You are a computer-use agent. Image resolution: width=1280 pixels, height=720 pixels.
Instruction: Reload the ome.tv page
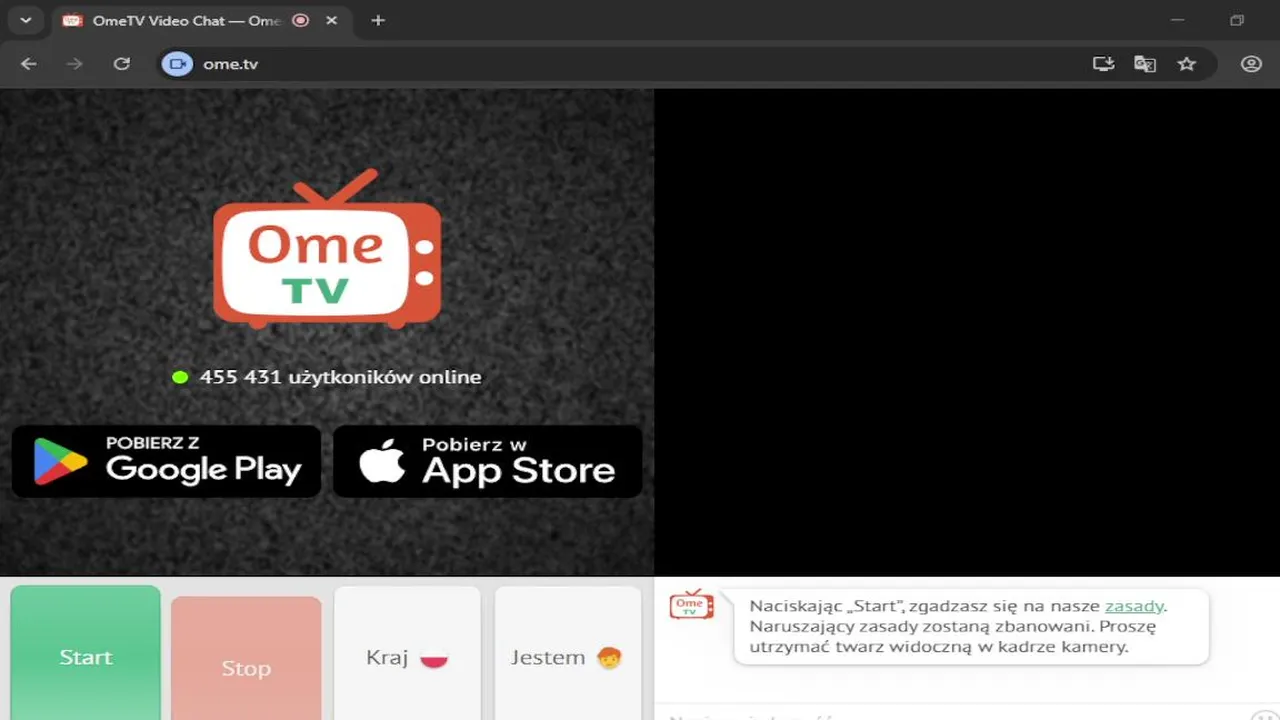click(x=122, y=64)
